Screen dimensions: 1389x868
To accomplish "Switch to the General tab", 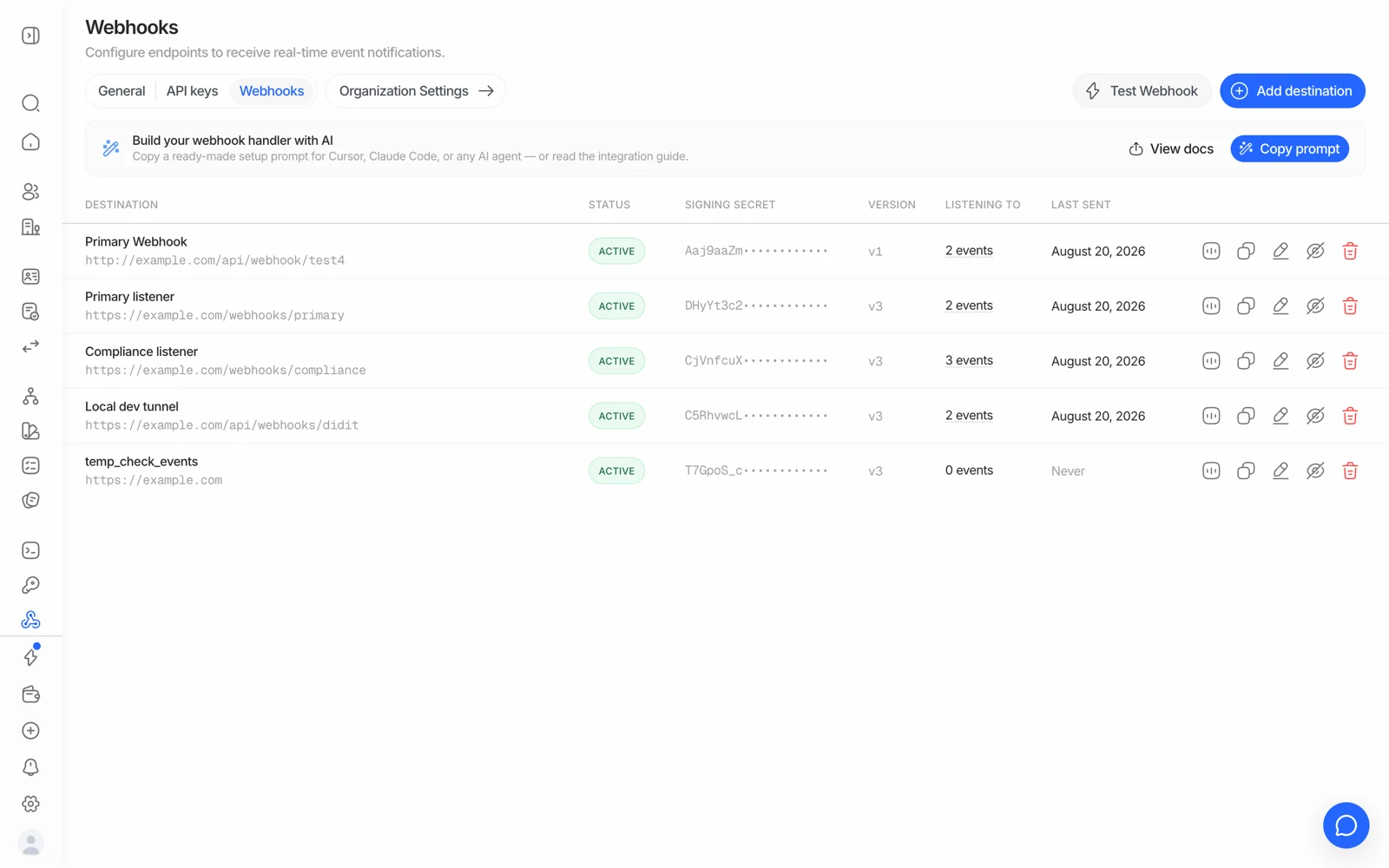I will tap(122, 91).
